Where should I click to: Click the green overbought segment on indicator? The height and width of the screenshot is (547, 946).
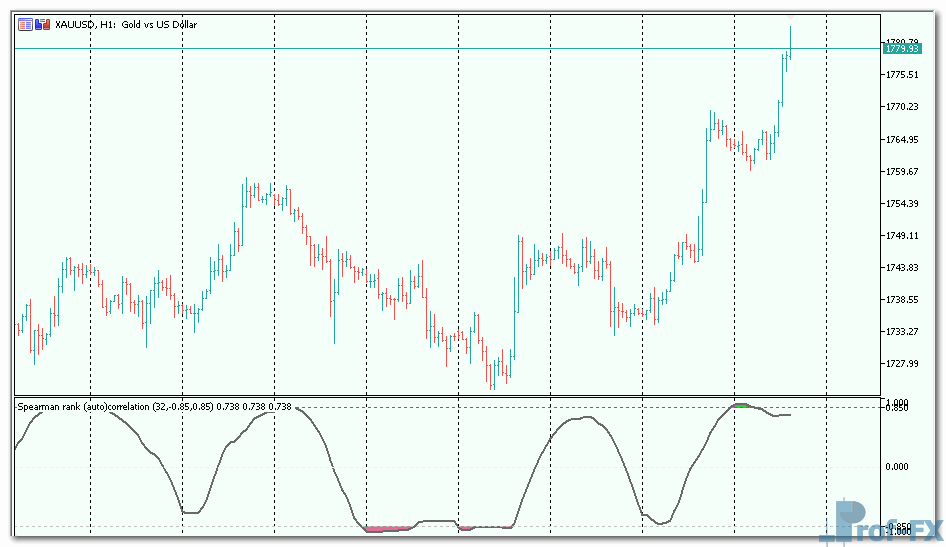742,405
